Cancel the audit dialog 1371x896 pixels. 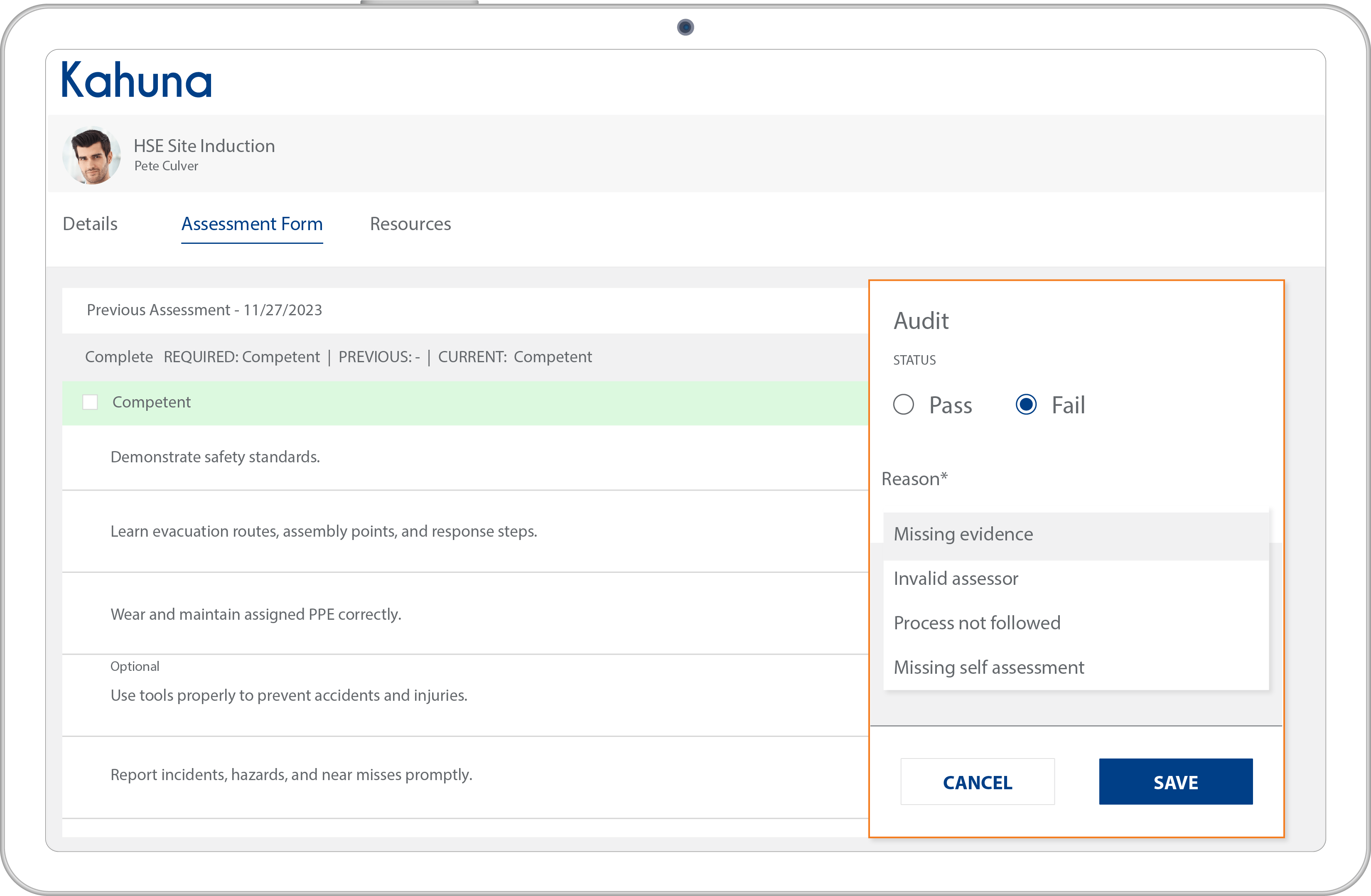tap(978, 781)
